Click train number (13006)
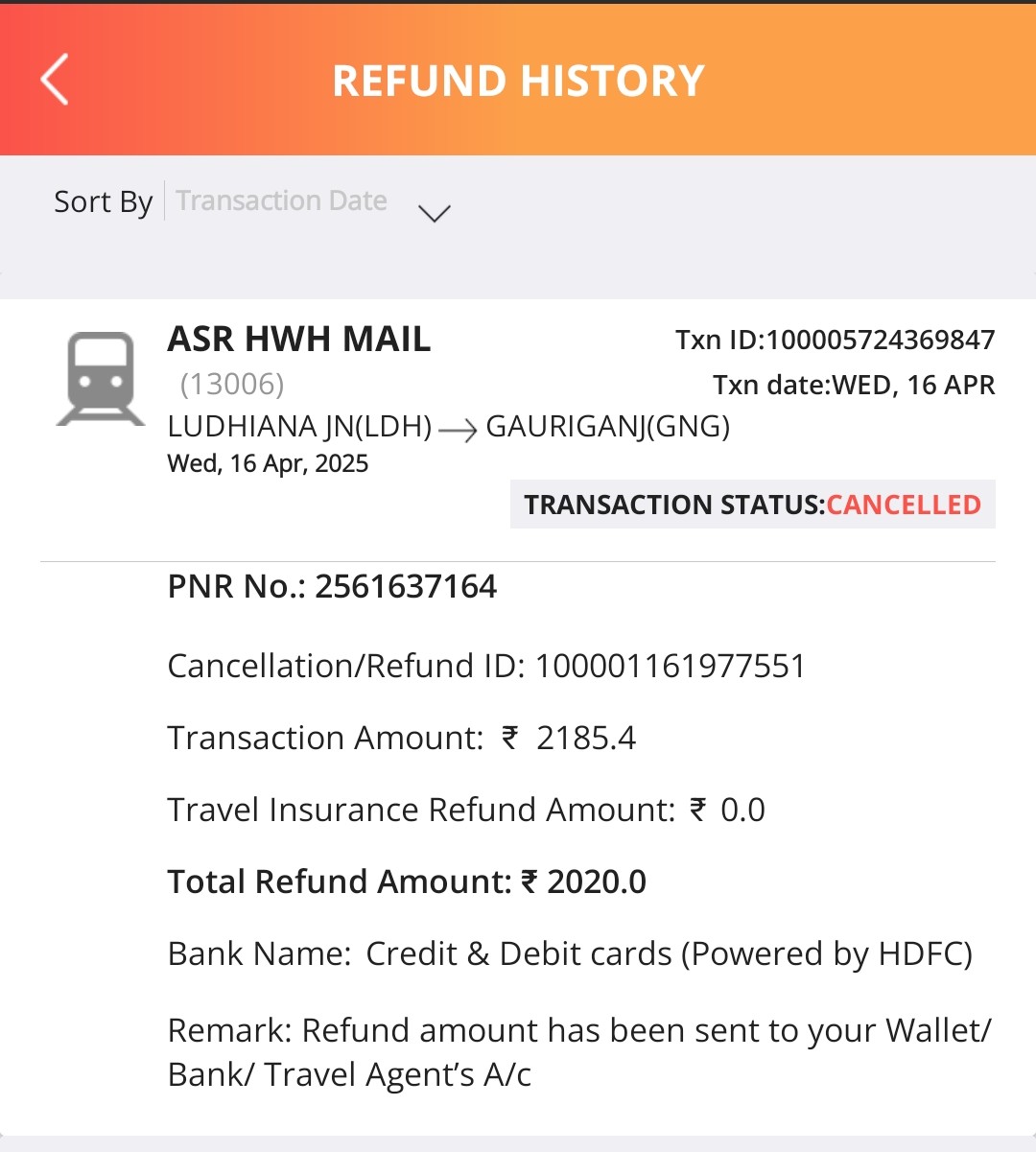The image size is (1036, 1152). point(232,384)
